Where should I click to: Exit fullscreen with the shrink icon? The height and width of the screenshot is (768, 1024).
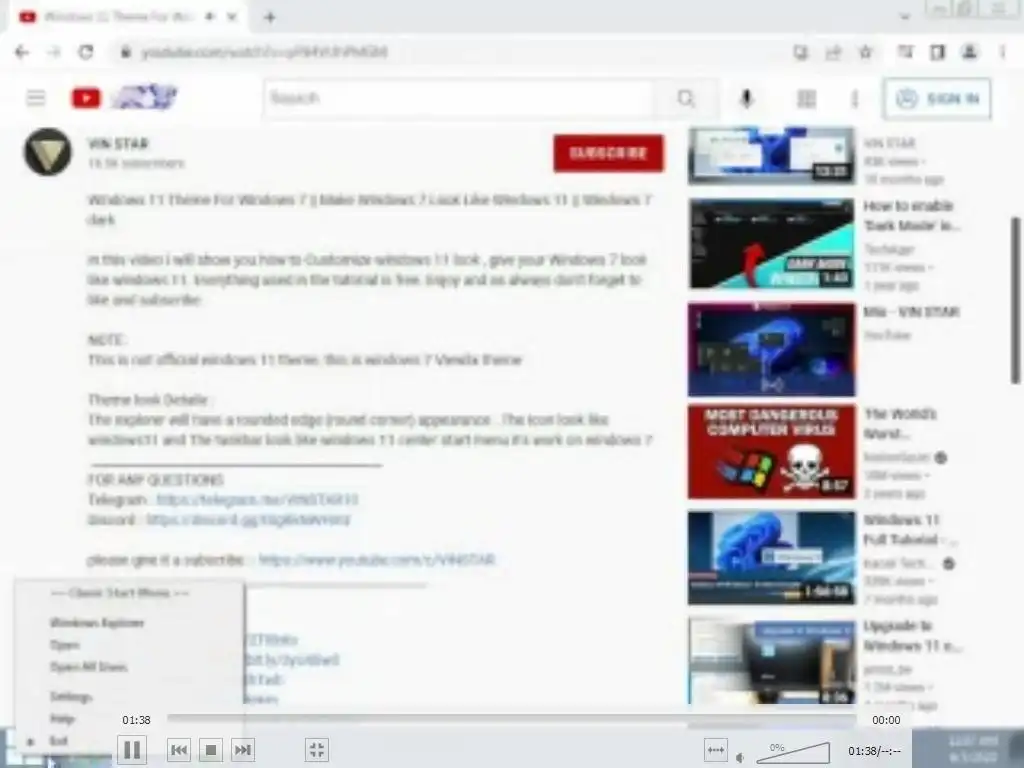pos(317,750)
